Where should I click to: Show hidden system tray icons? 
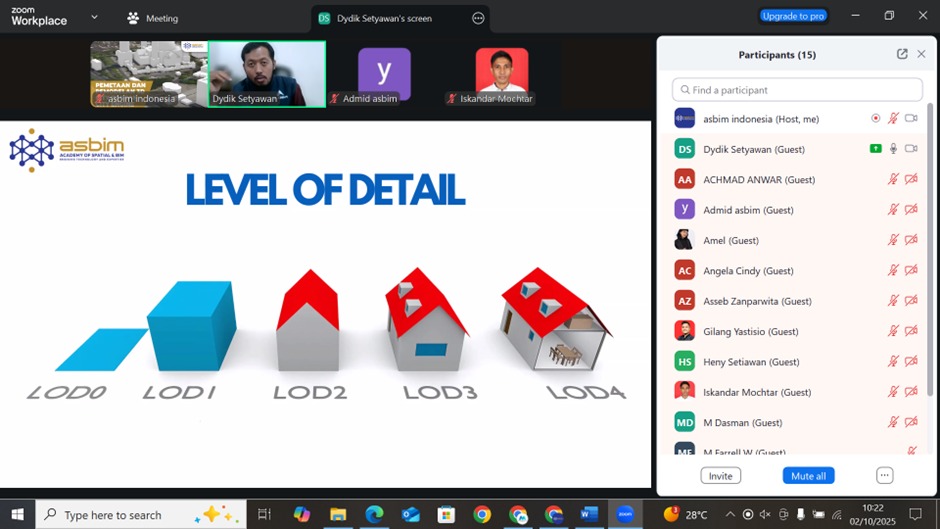(730, 515)
